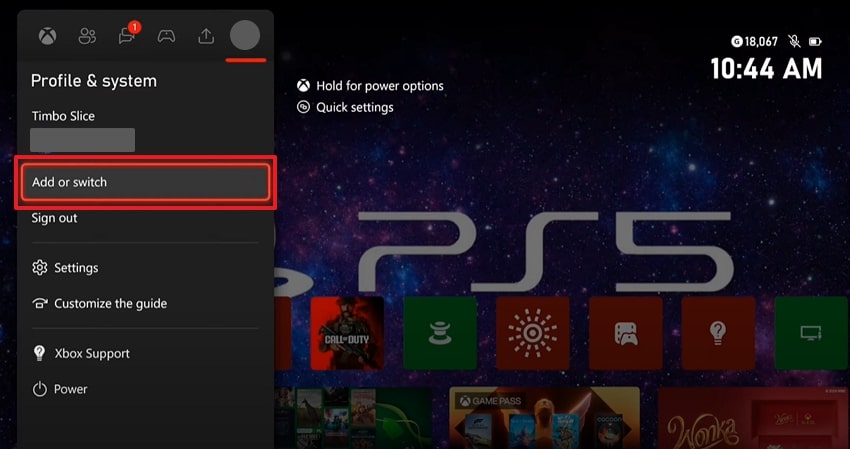Choose Add or switch profile option
The height and width of the screenshot is (449, 850).
[145, 182]
